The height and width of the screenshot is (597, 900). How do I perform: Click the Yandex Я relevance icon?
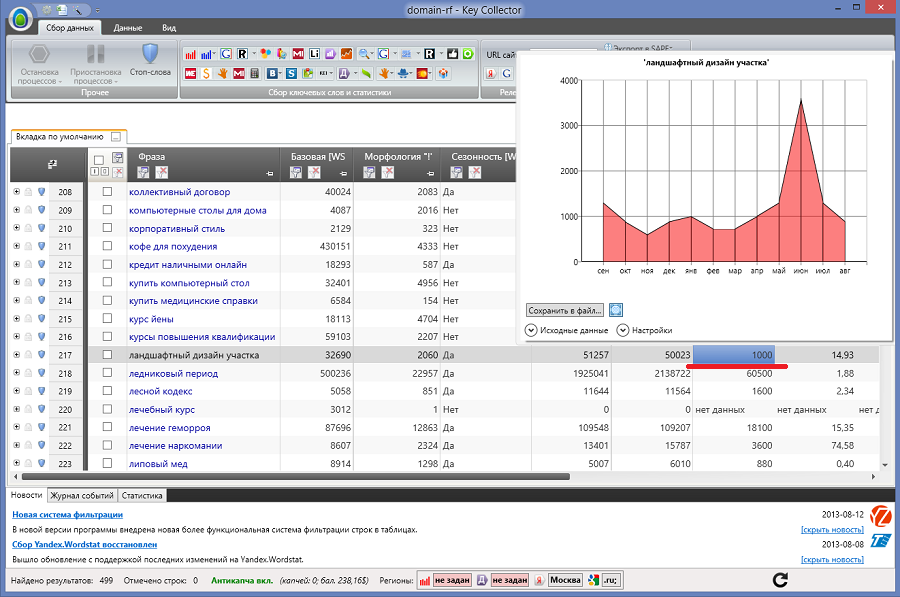[x=491, y=73]
